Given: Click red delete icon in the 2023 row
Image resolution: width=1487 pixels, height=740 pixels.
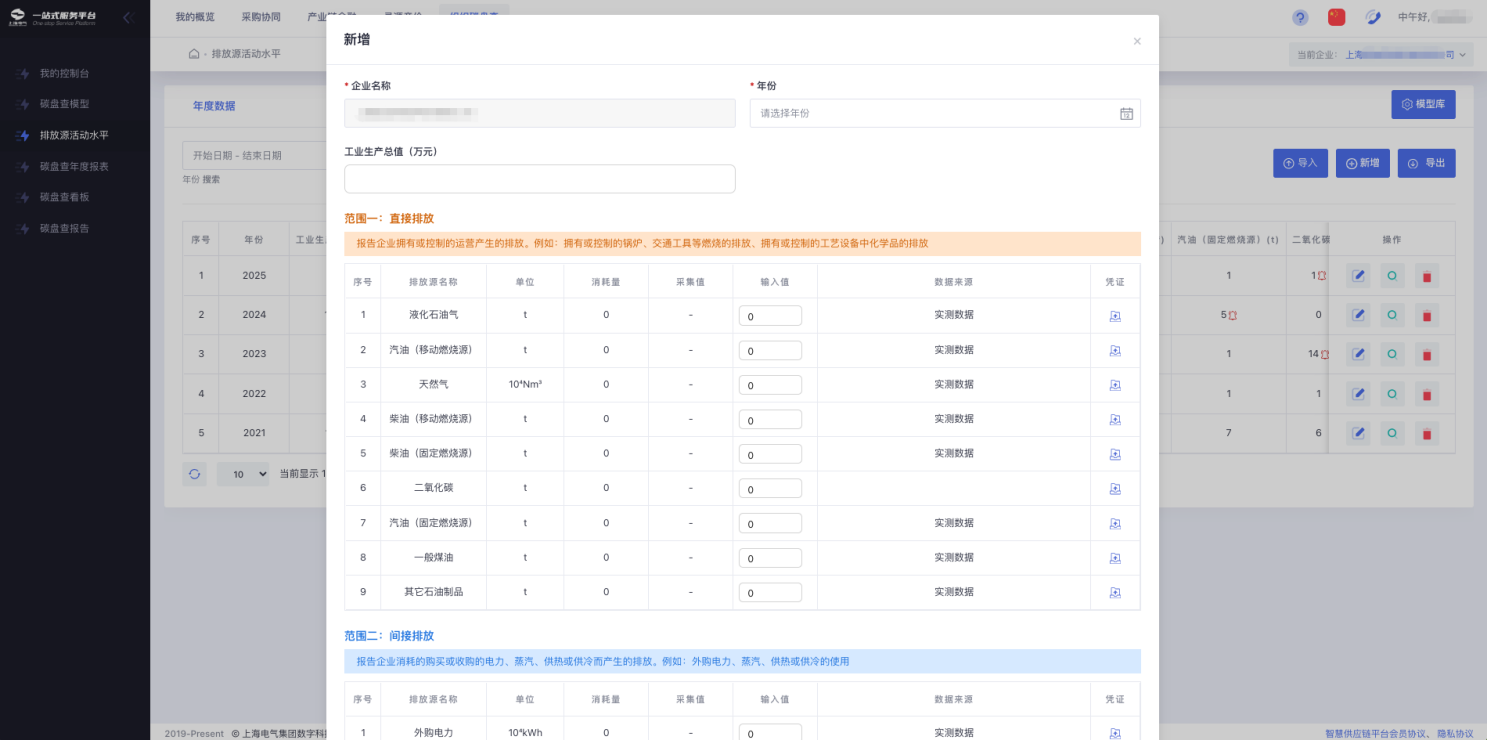Looking at the screenshot, I should (1427, 354).
